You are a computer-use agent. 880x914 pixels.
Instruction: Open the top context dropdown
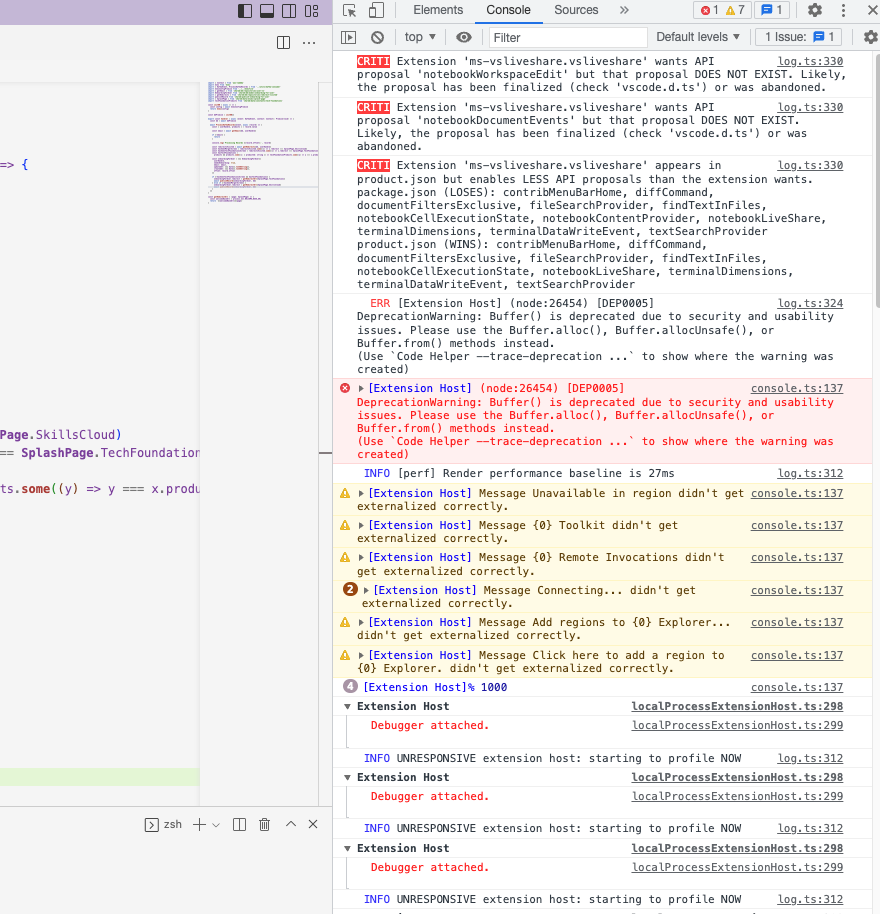(420, 37)
